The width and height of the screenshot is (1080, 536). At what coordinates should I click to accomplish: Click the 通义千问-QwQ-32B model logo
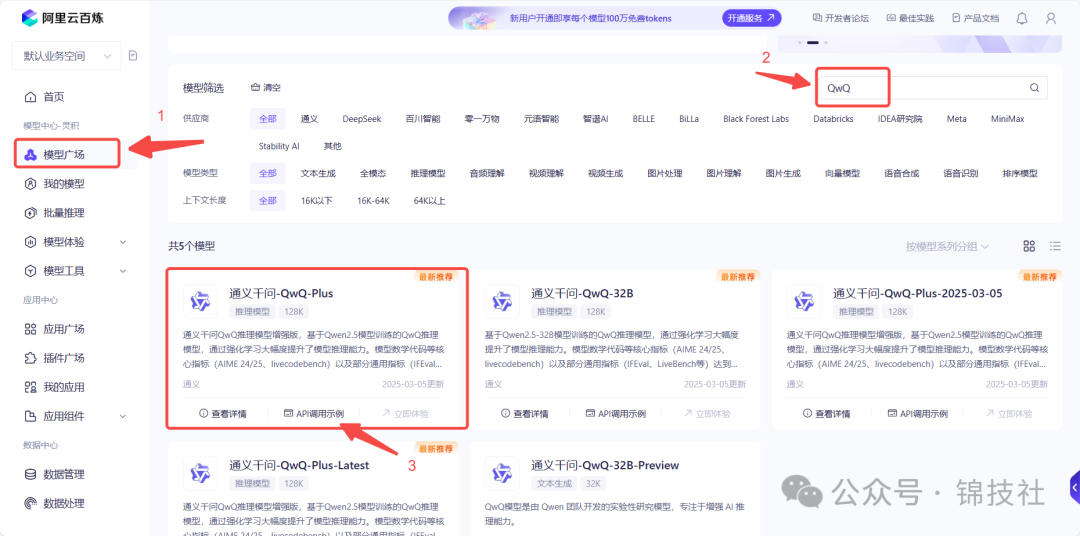pos(502,301)
